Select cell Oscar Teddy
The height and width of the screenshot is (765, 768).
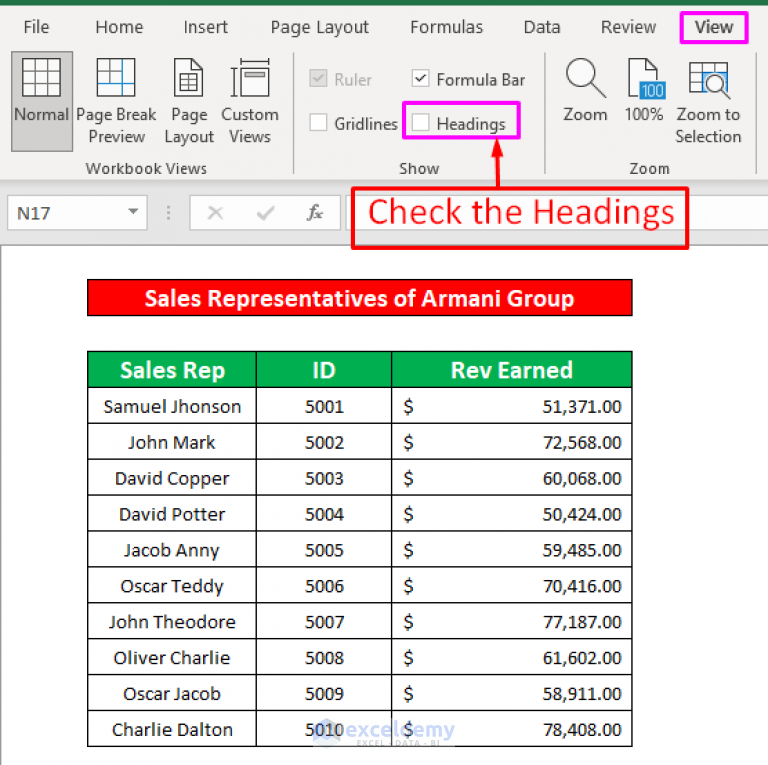(172, 585)
